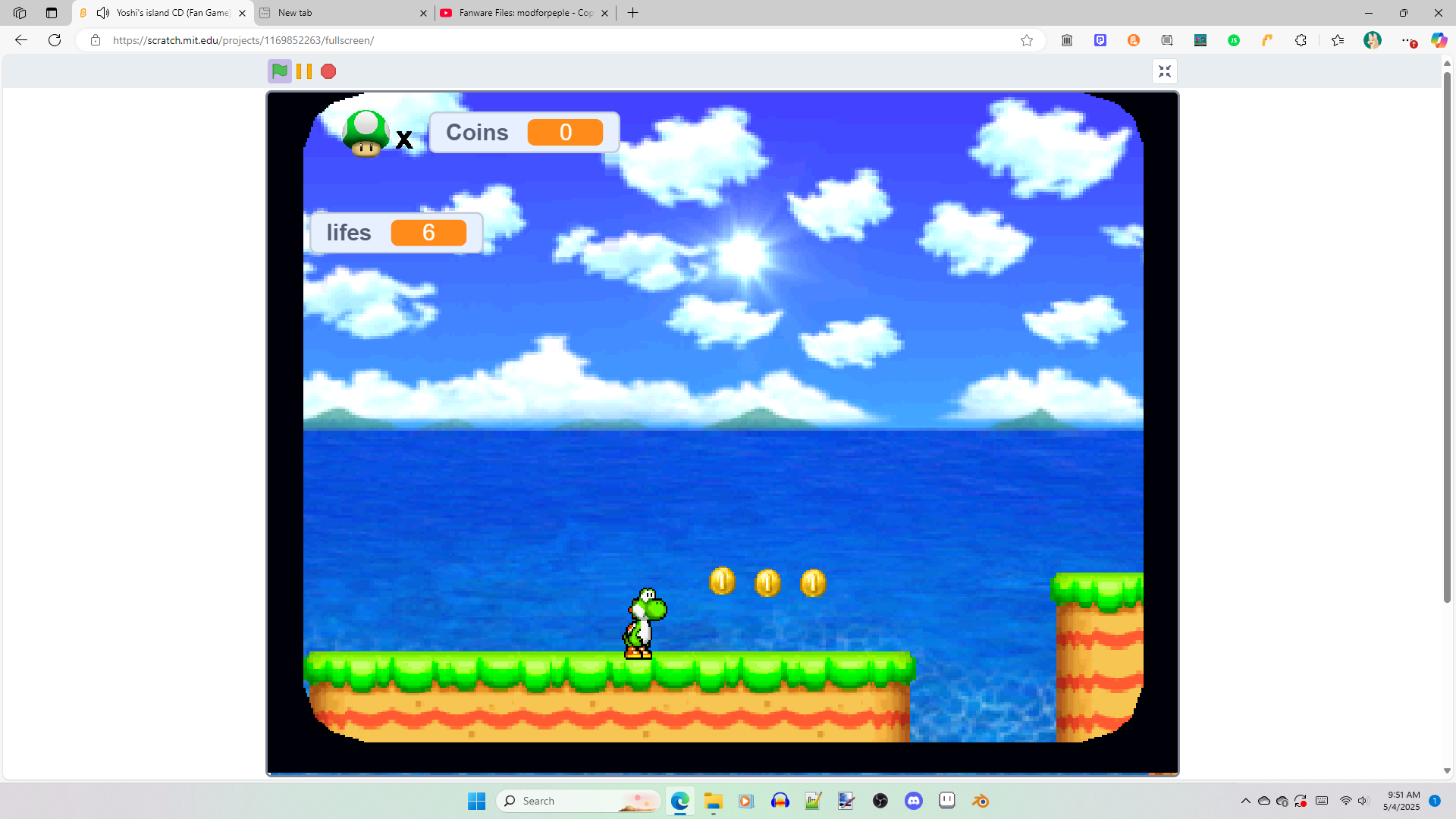Open the Windows Start menu
Viewport: 1456px width, 819px height.
pyautogui.click(x=476, y=801)
